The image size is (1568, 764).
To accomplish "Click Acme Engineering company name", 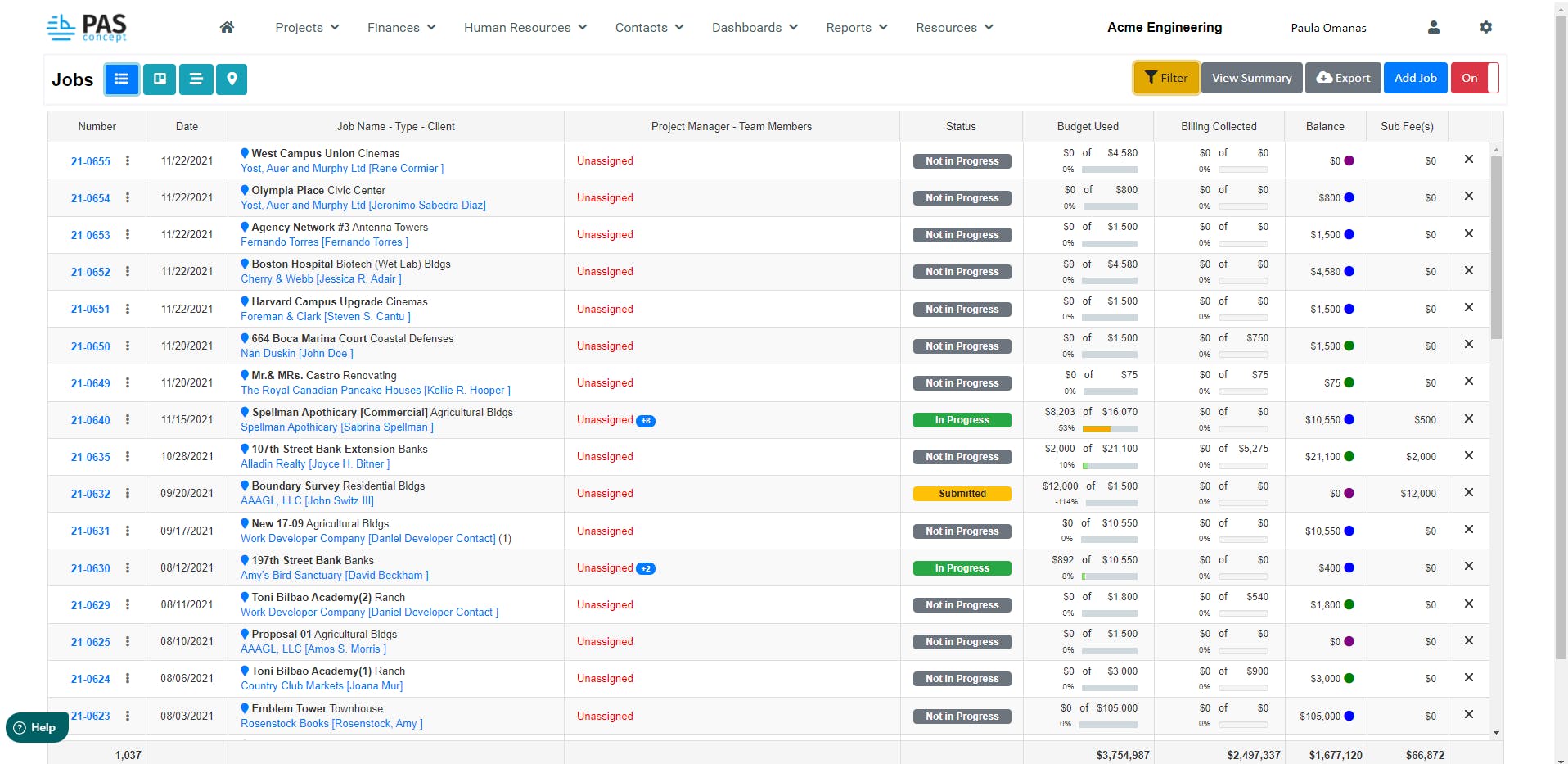I will point(1165,27).
